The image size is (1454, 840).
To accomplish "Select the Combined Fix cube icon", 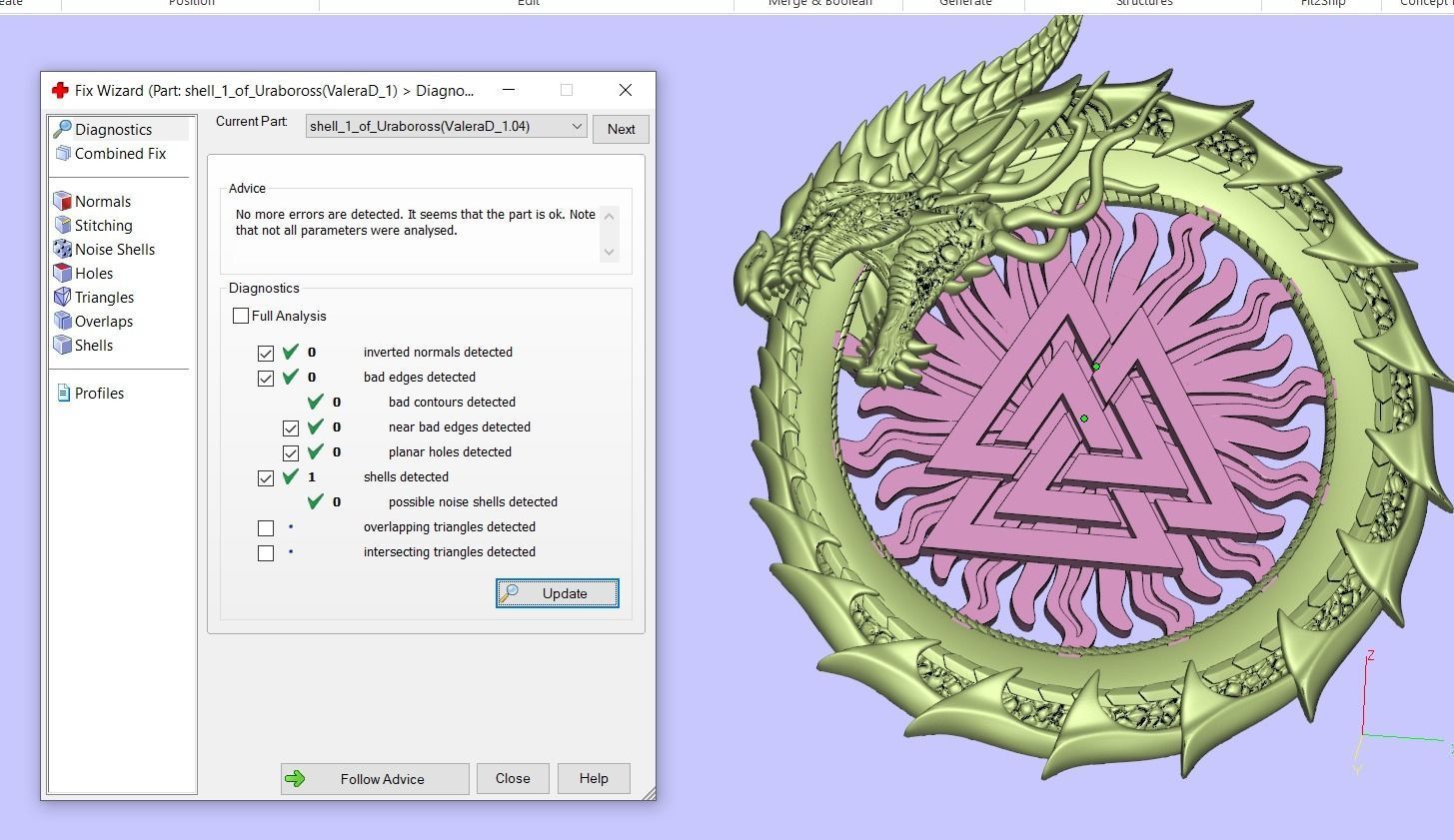I will point(63,153).
